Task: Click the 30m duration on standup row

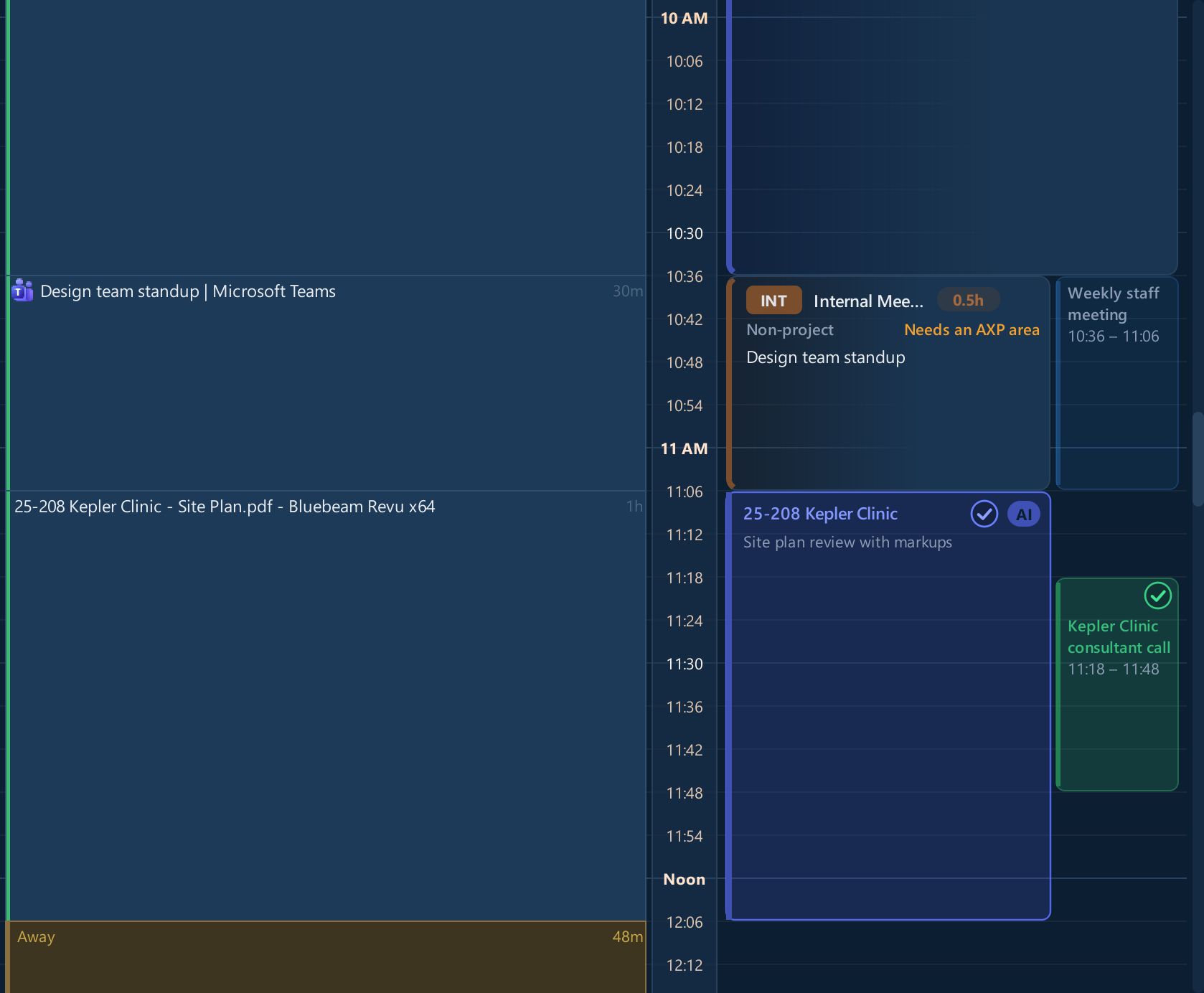Action: pos(627,291)
